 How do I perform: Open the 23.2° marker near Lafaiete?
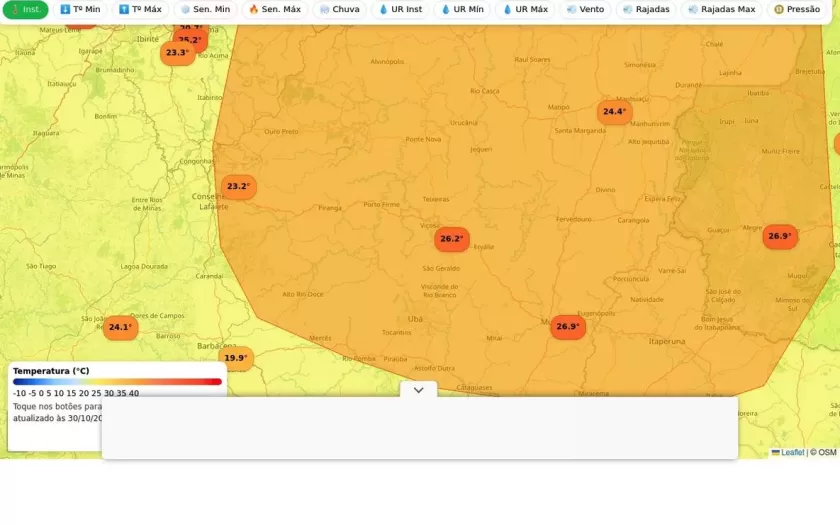click(238, 187)
